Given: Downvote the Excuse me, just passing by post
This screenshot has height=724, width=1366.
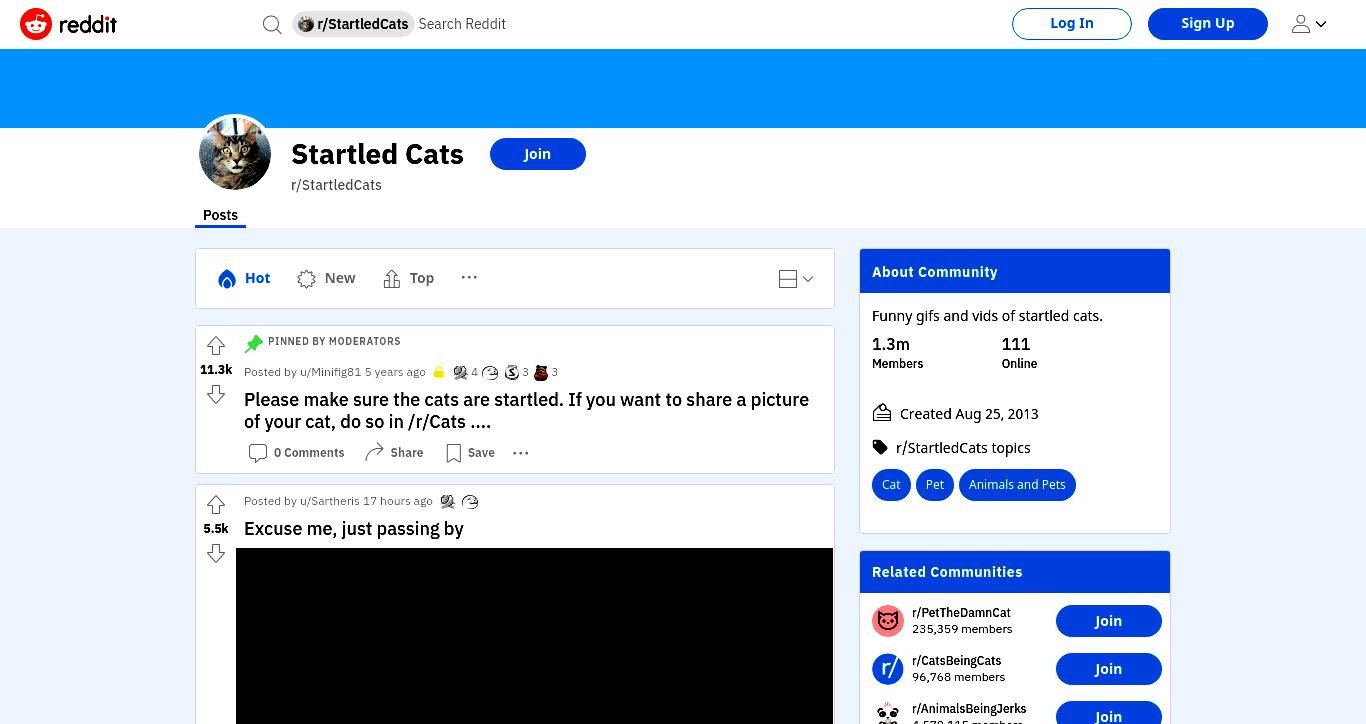Looking at the screenshot, I should click(216, 553).
